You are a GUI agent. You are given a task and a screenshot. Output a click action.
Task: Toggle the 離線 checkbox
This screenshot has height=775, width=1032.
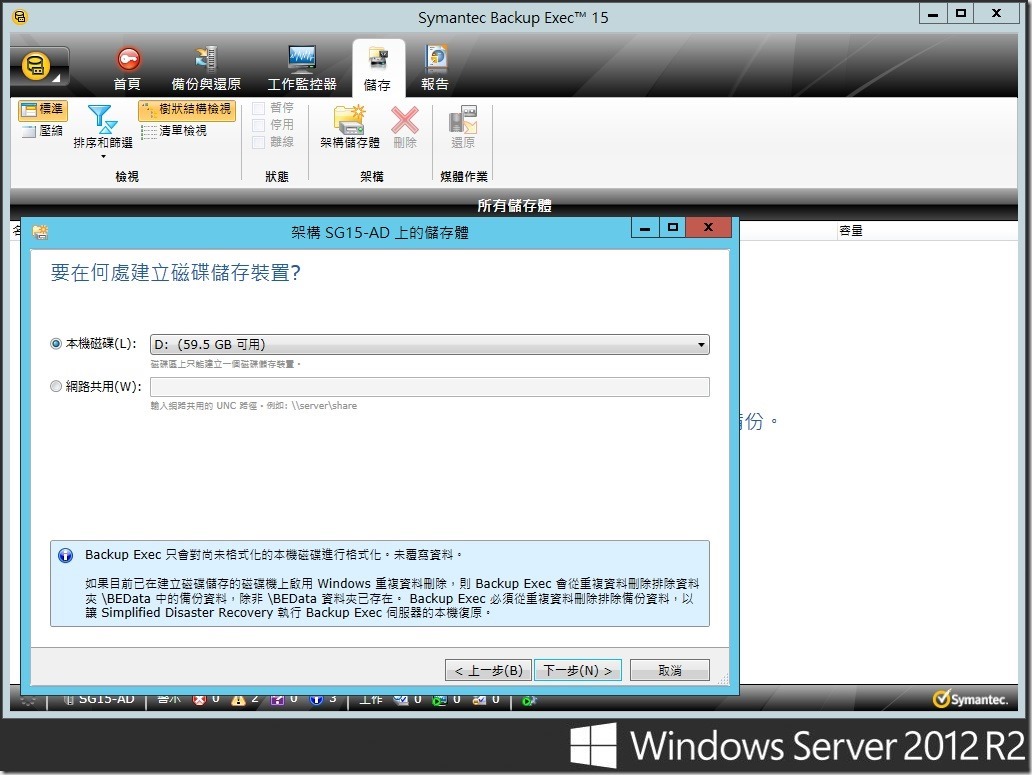point(259,142)
